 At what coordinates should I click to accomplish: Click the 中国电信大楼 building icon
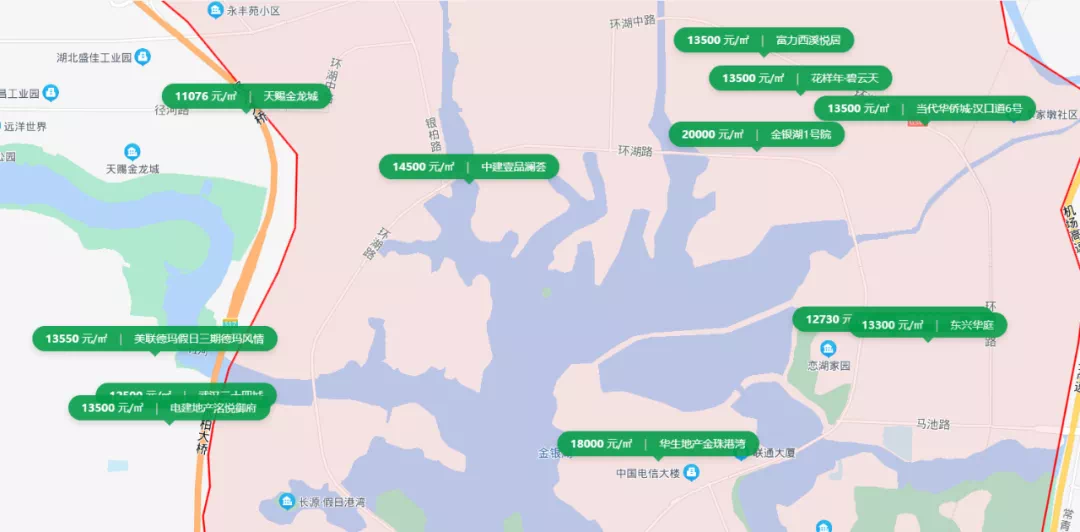click(x=692, y=473)
